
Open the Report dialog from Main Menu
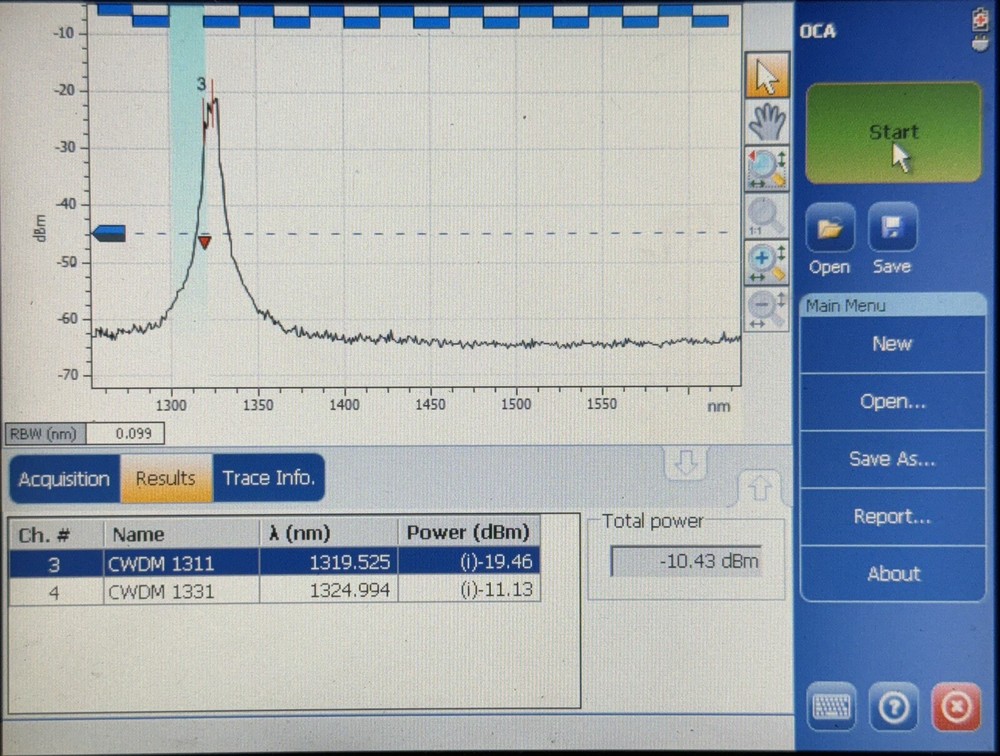[x=893, y=515]
